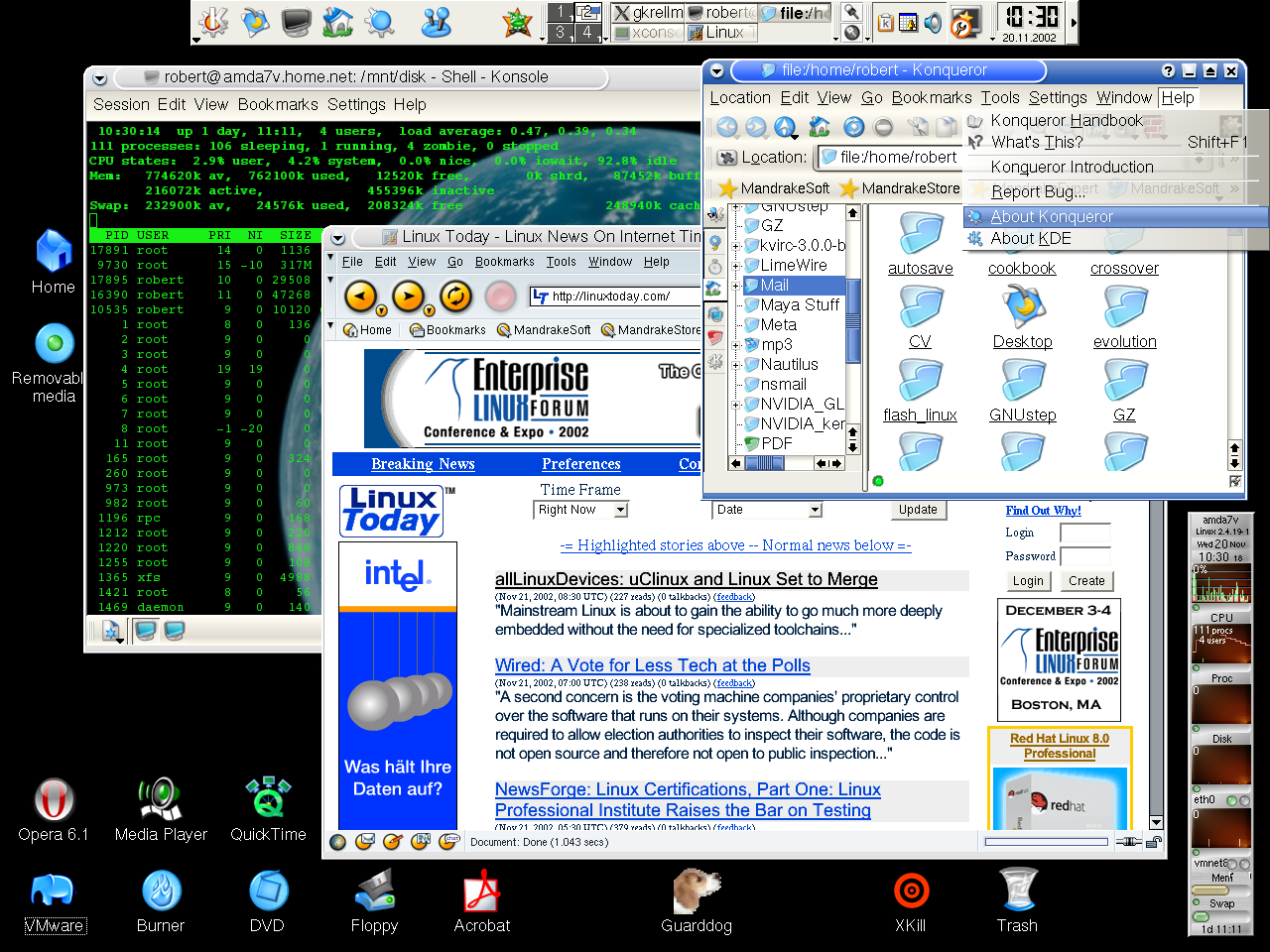Click Mozilla's yellow Forward button
The height and width of the screenshot is (952, 1270).
(408, 296)
